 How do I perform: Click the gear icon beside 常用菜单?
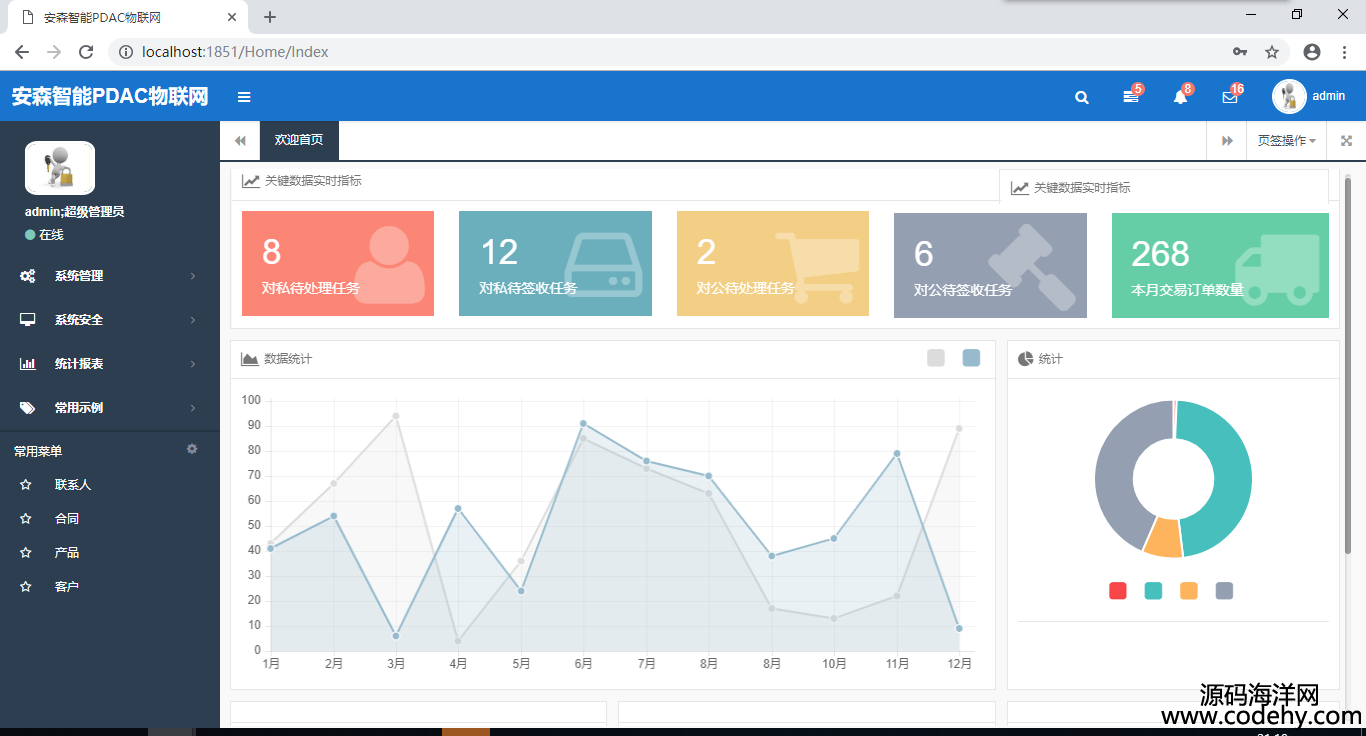[192, 450]
